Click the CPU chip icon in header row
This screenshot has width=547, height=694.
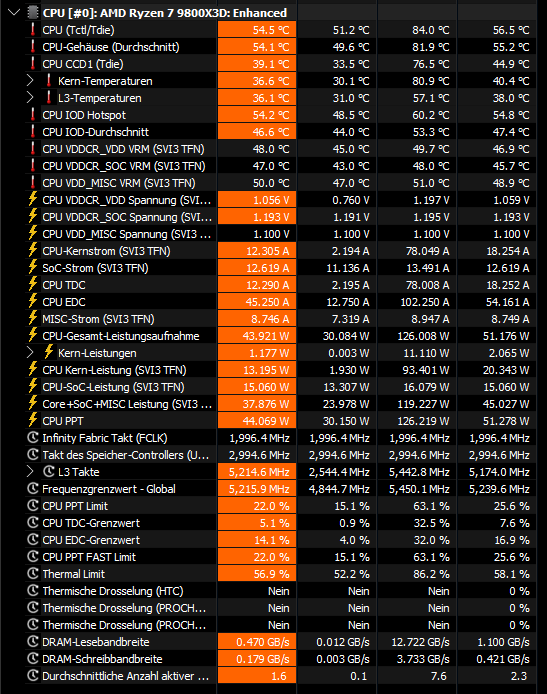[33, 12]
